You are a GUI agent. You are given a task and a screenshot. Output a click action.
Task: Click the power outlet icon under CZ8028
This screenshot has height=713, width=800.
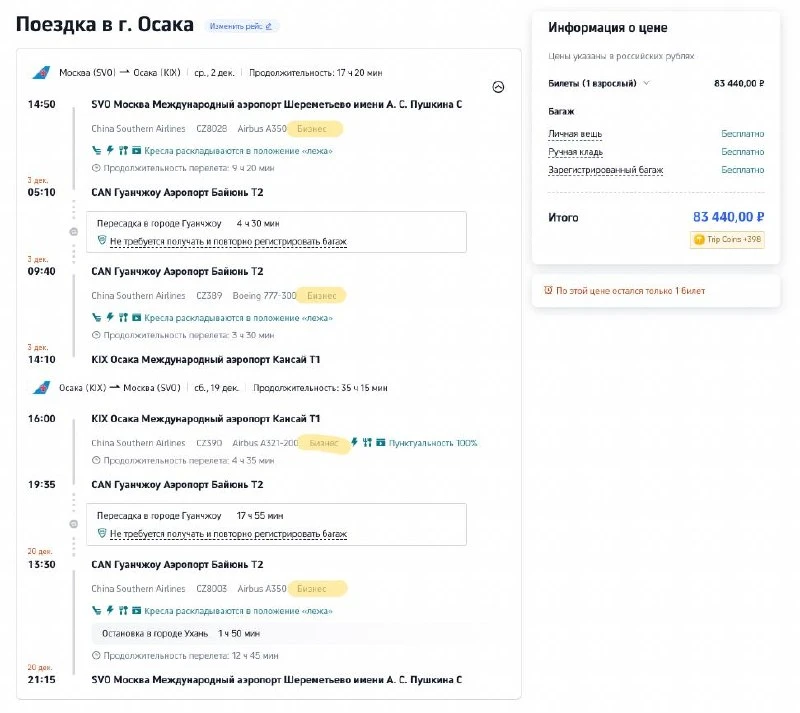pyautogui.click(x=110, y=151)
